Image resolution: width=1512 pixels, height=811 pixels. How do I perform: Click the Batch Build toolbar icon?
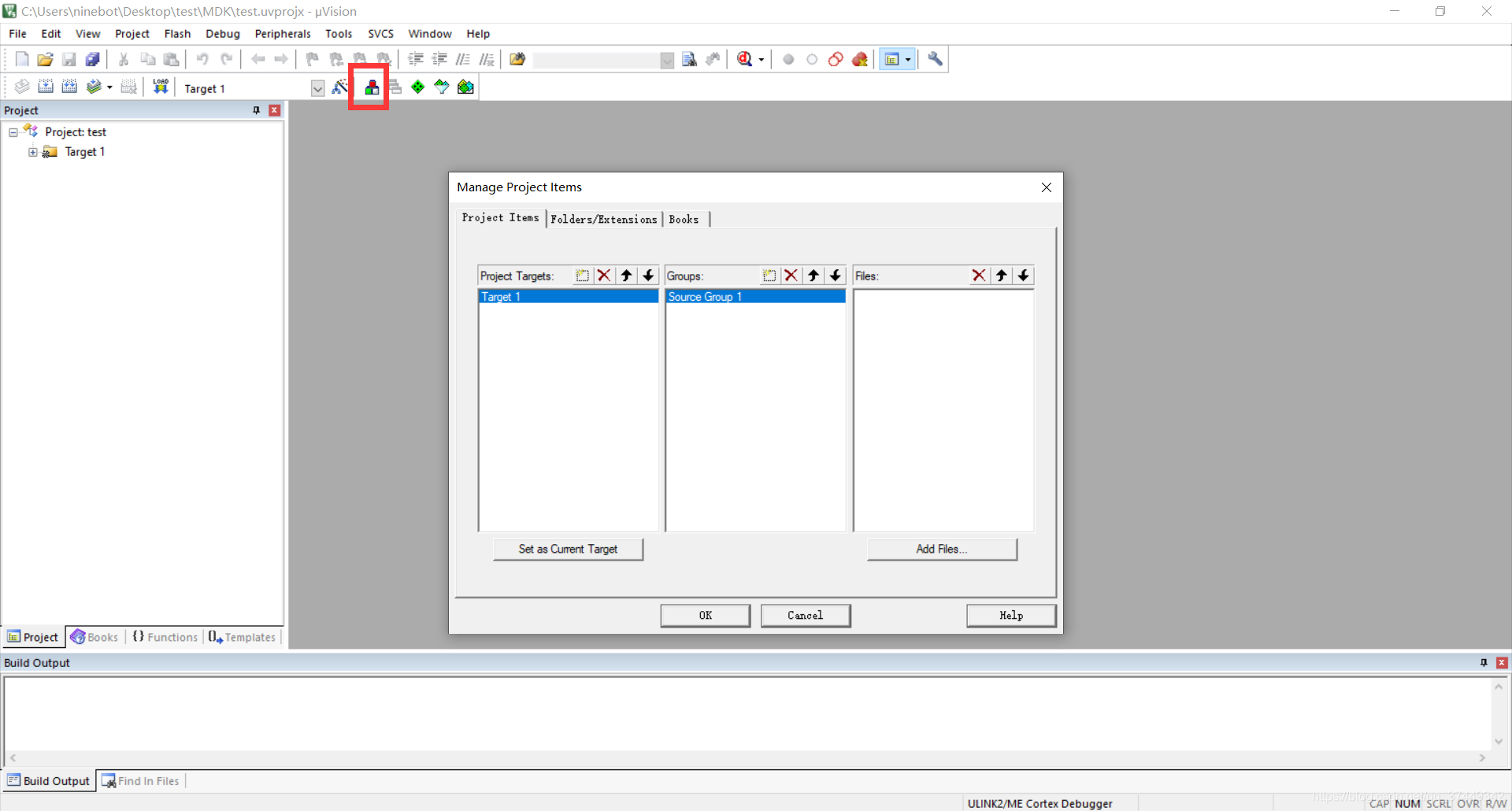[x=94, y=87]
